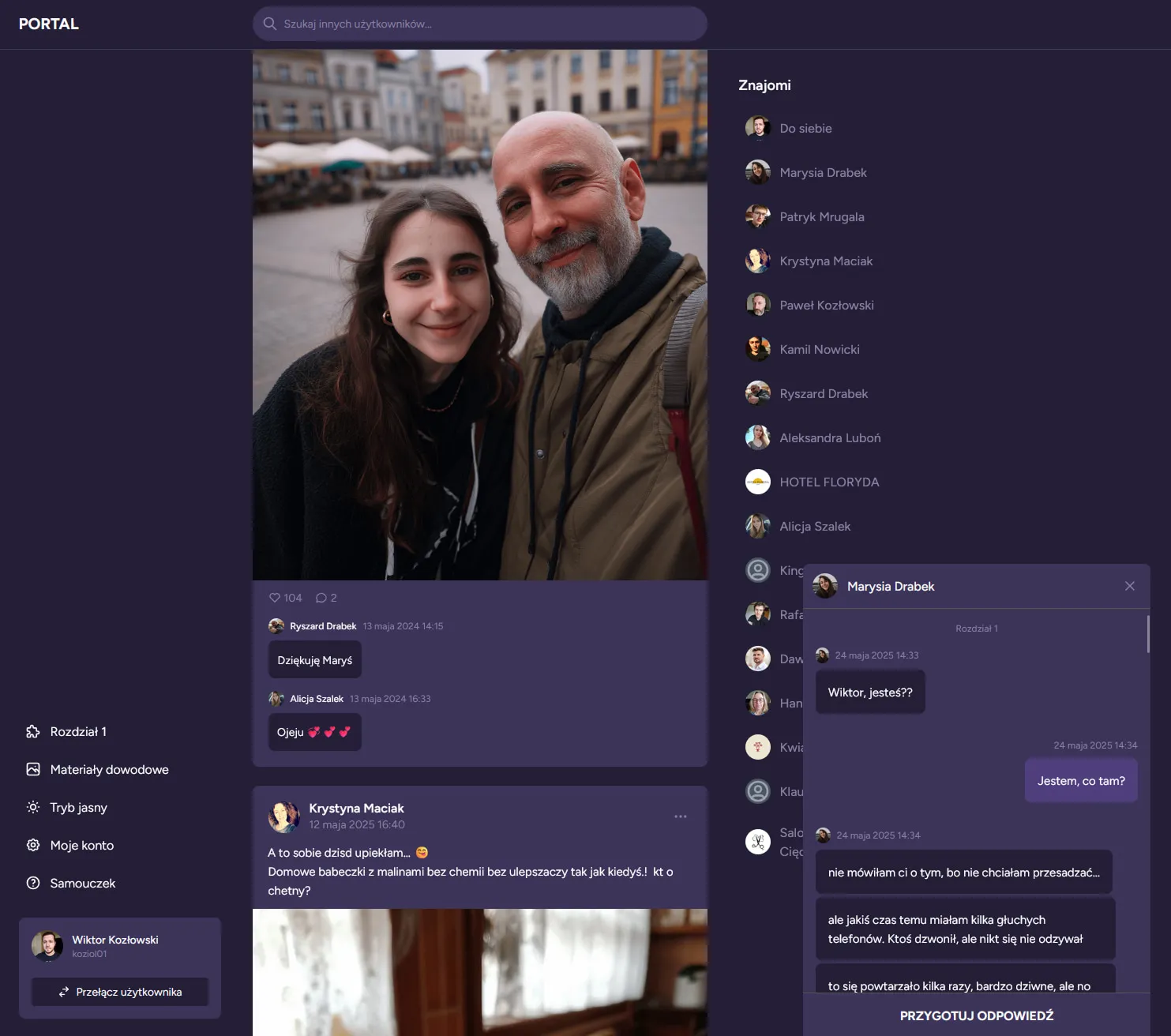Click the PRZYGOTUJ ODPOWIEDŹ button
This screenshot has height=1036, width=1171.
point(976,1015)
